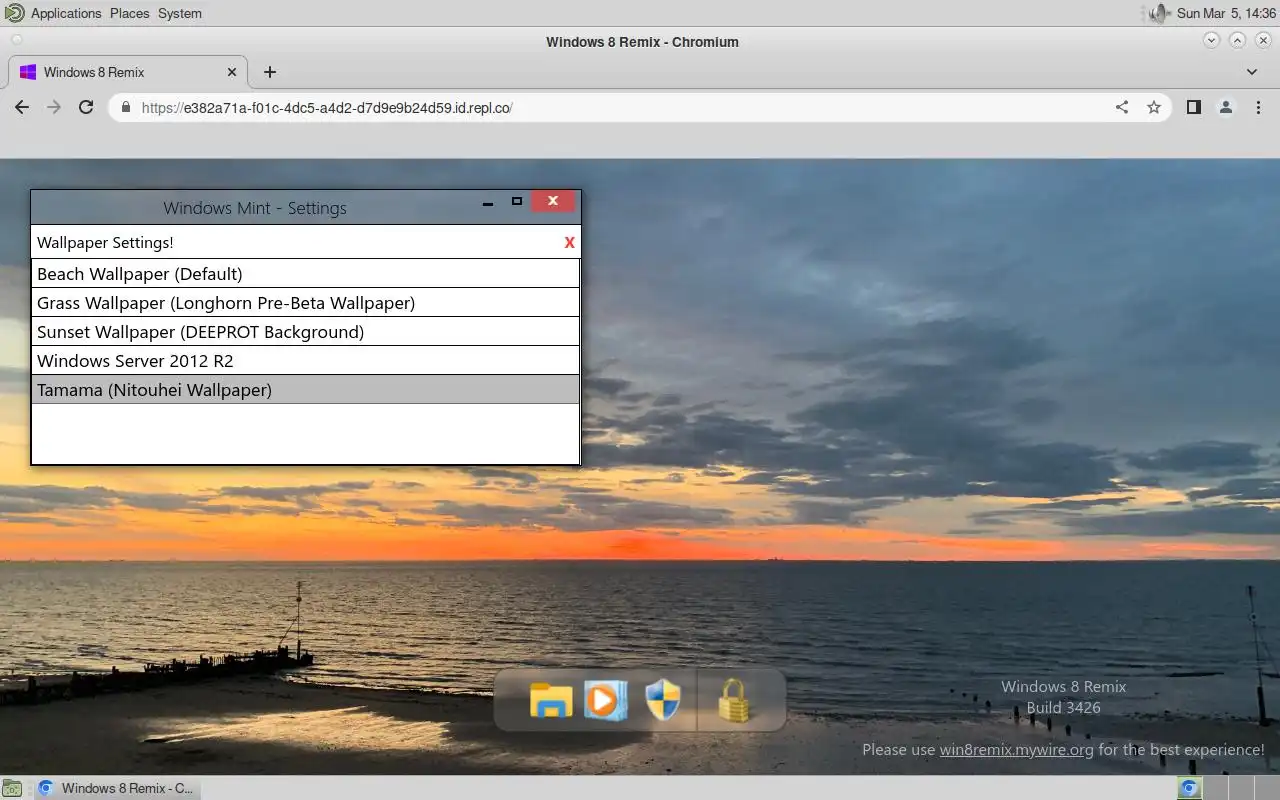Maximize the Windows Mint Settings window

tap(517, 201)
